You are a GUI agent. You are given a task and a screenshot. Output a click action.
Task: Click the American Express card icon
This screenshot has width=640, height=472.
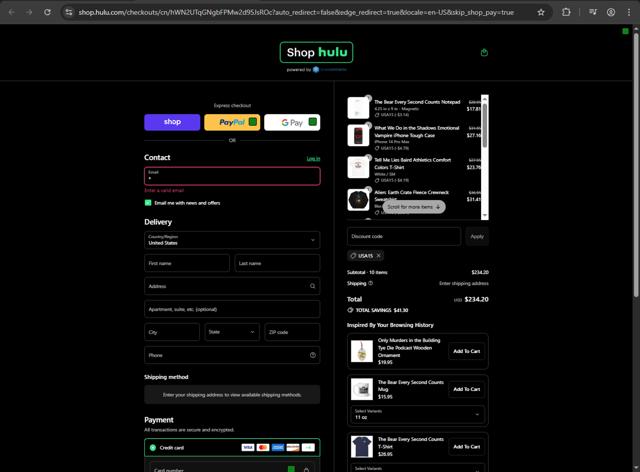[x=278, y=448]
